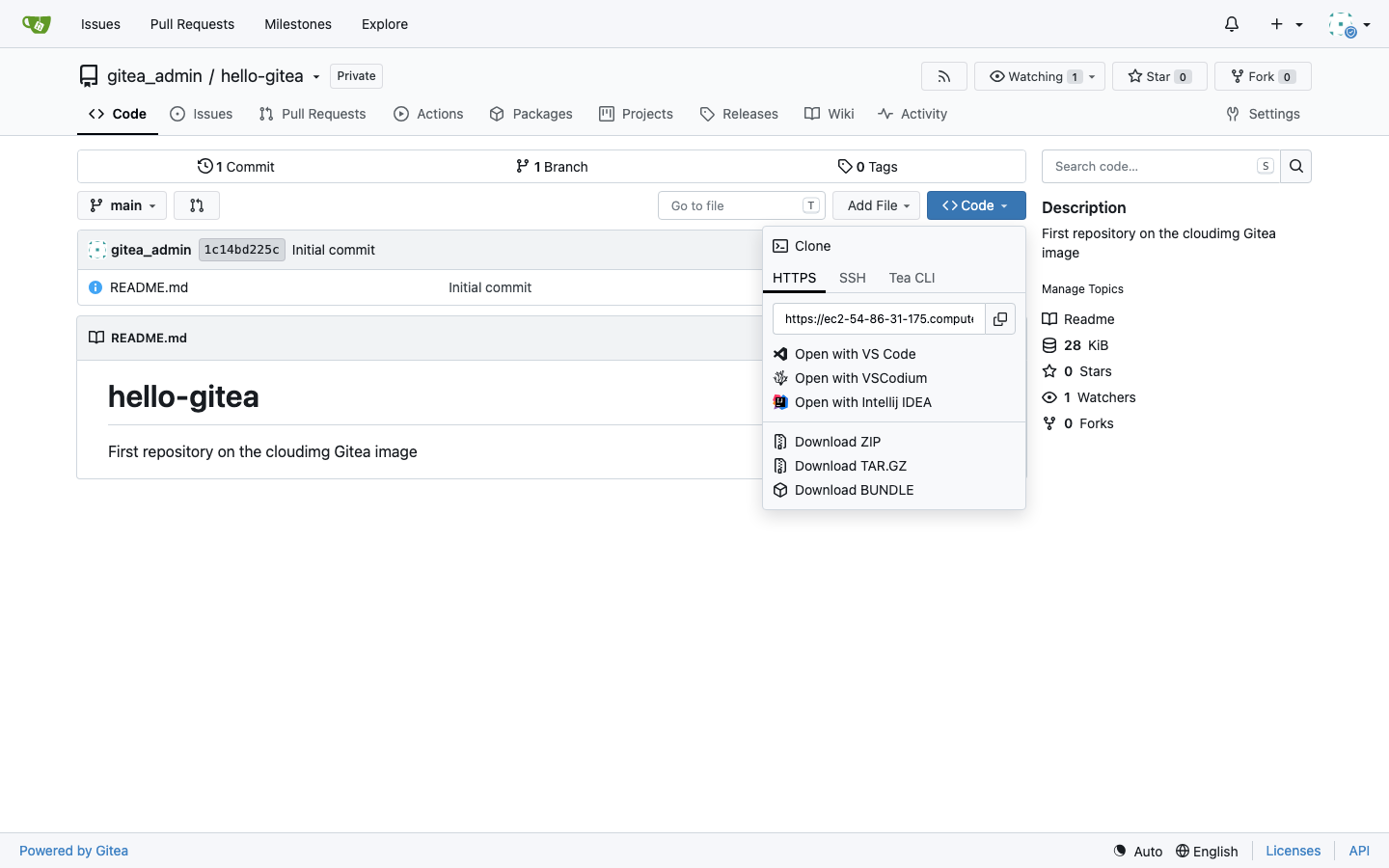Open the English language selector
This screenshot has width=1389, height=868.
[x=1207, y=851]
